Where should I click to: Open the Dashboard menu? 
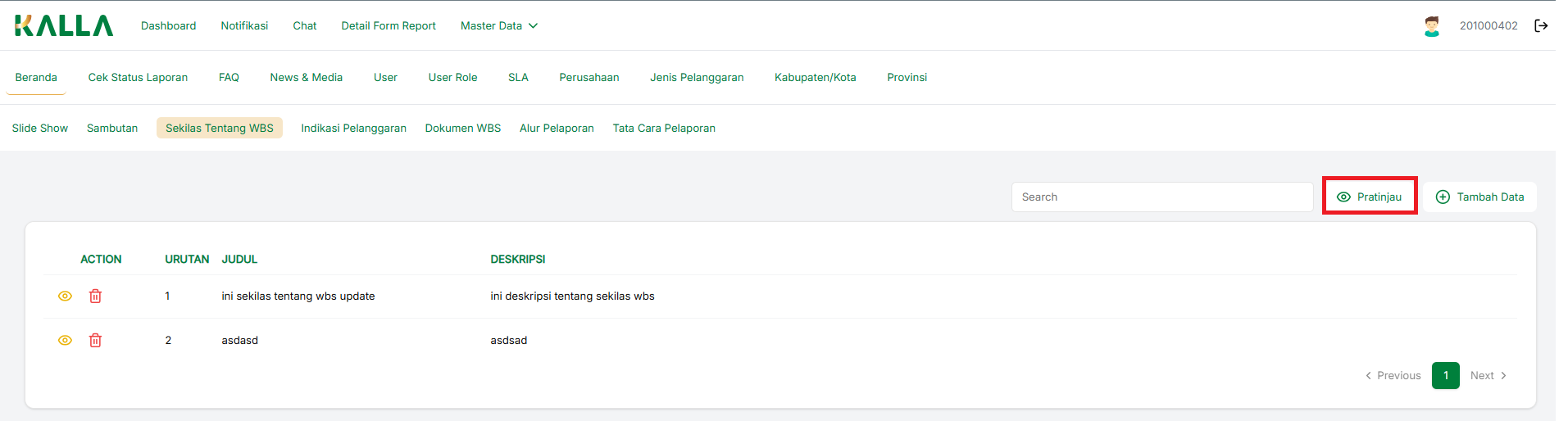pyautogui.click(x=168, y=26)
